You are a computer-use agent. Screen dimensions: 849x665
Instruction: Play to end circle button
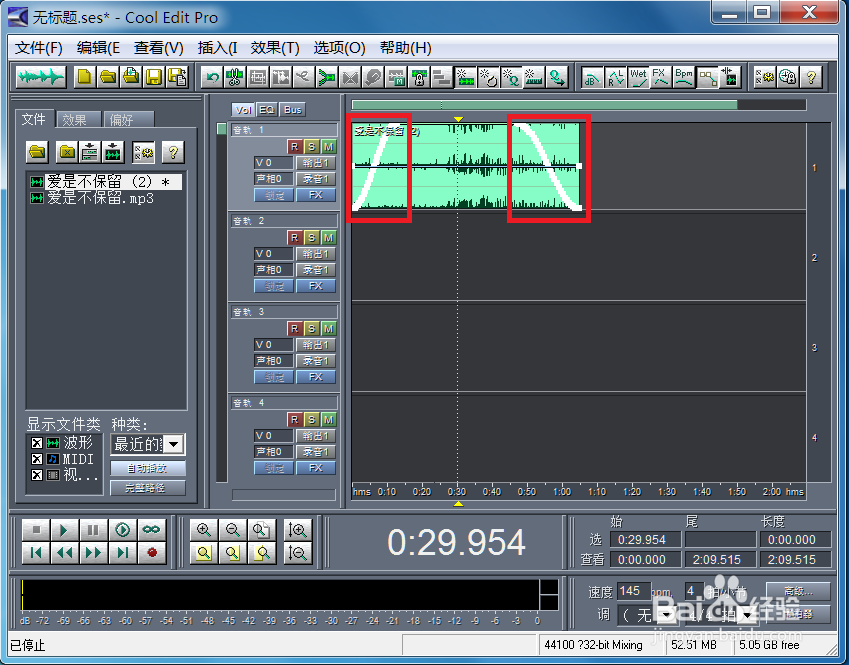tap(122, 530)
